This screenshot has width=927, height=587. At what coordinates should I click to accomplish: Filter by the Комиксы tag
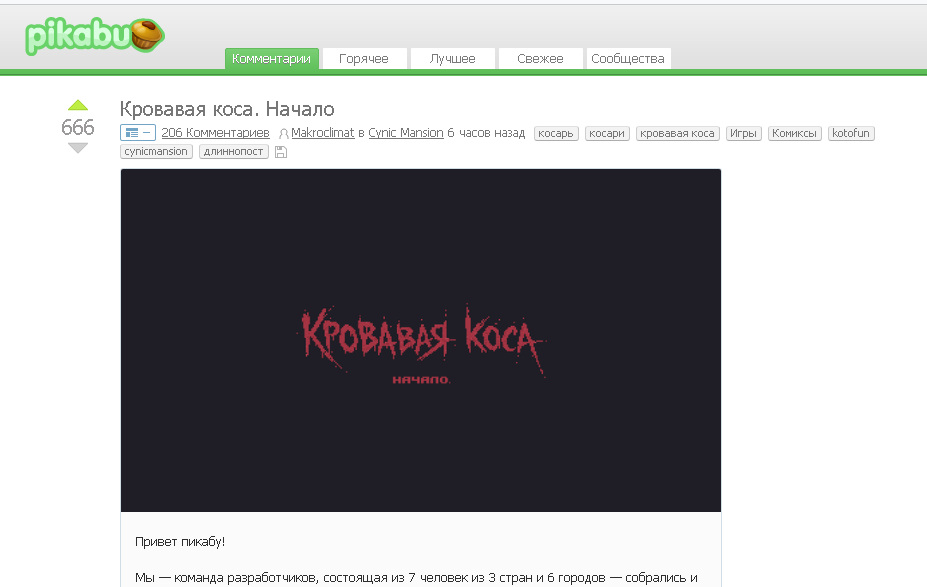click(795, 133)
